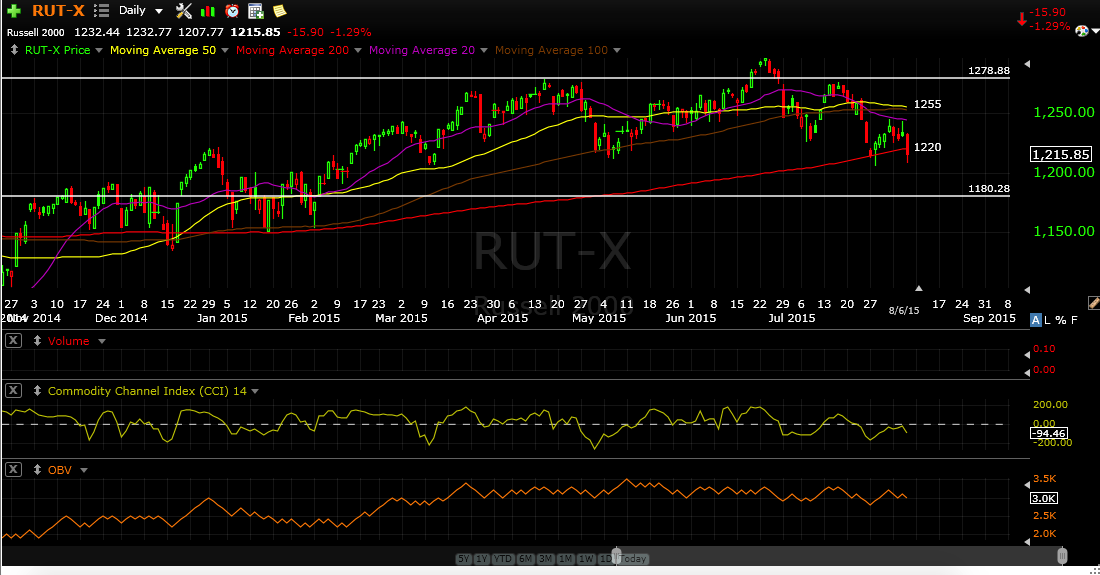Open the alarm clock alerts icon

coord(232,11)
